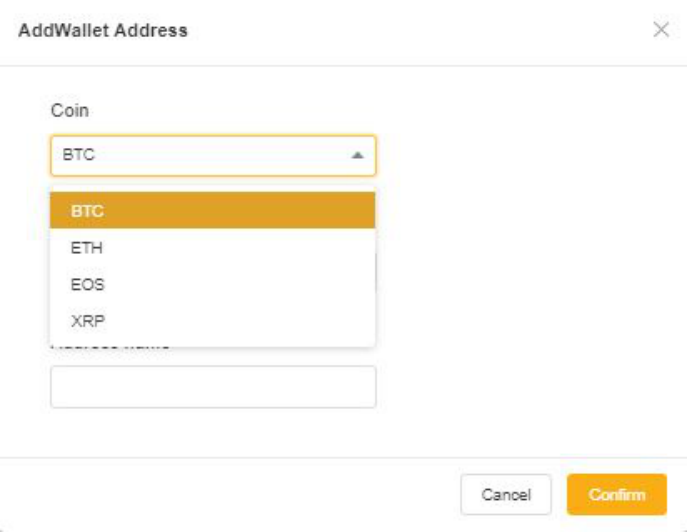This screenshot has width=687, height=532.
Task: Cancel adding the wallet address
Action: [506, 494]
